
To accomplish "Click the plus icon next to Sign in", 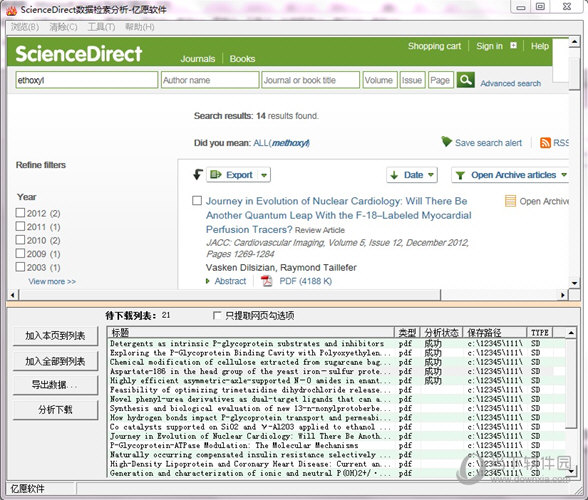I will point(513,46).
